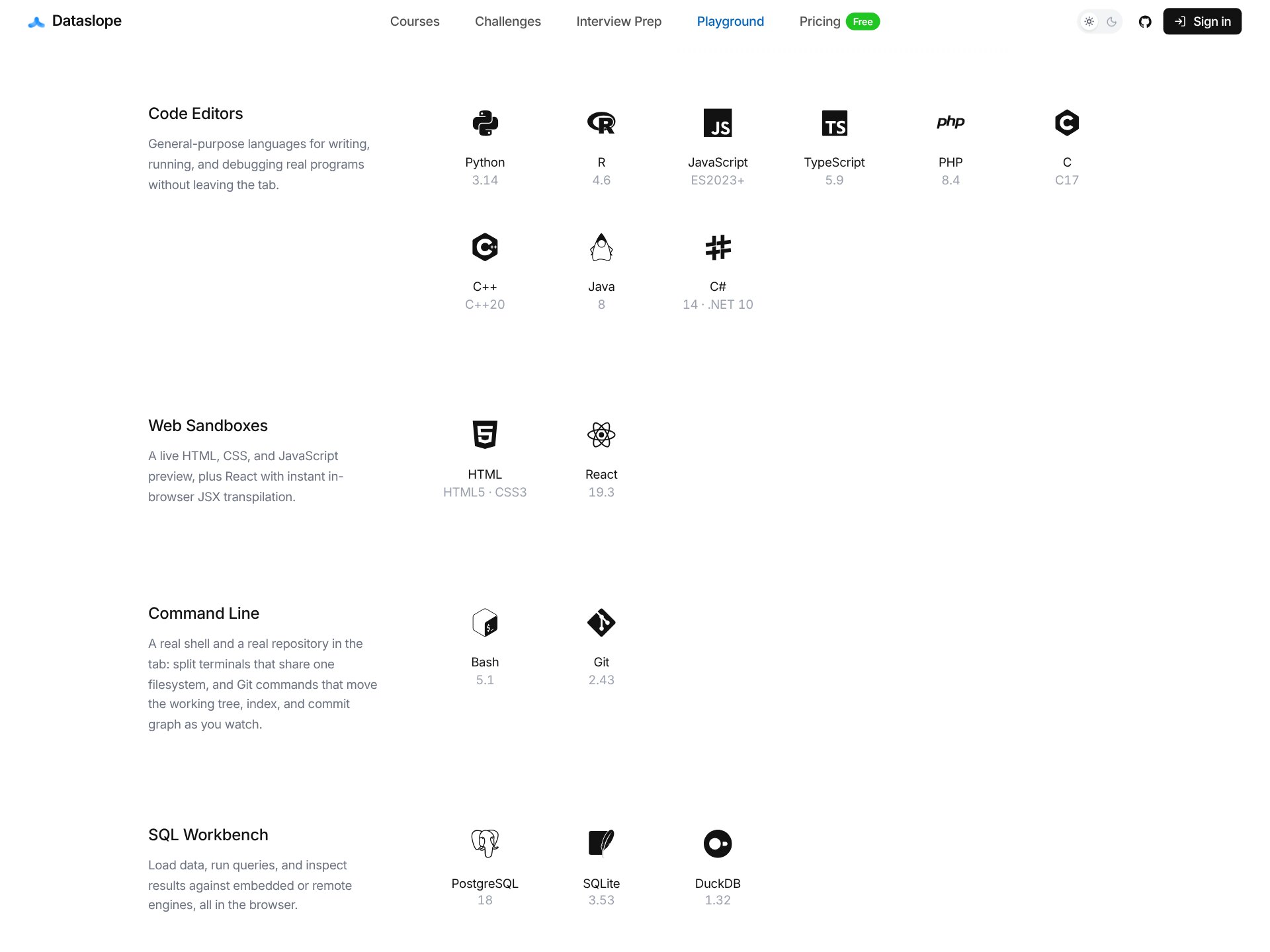Launch the R language editor icon
Screen dimensions: 1270x952
601,123
